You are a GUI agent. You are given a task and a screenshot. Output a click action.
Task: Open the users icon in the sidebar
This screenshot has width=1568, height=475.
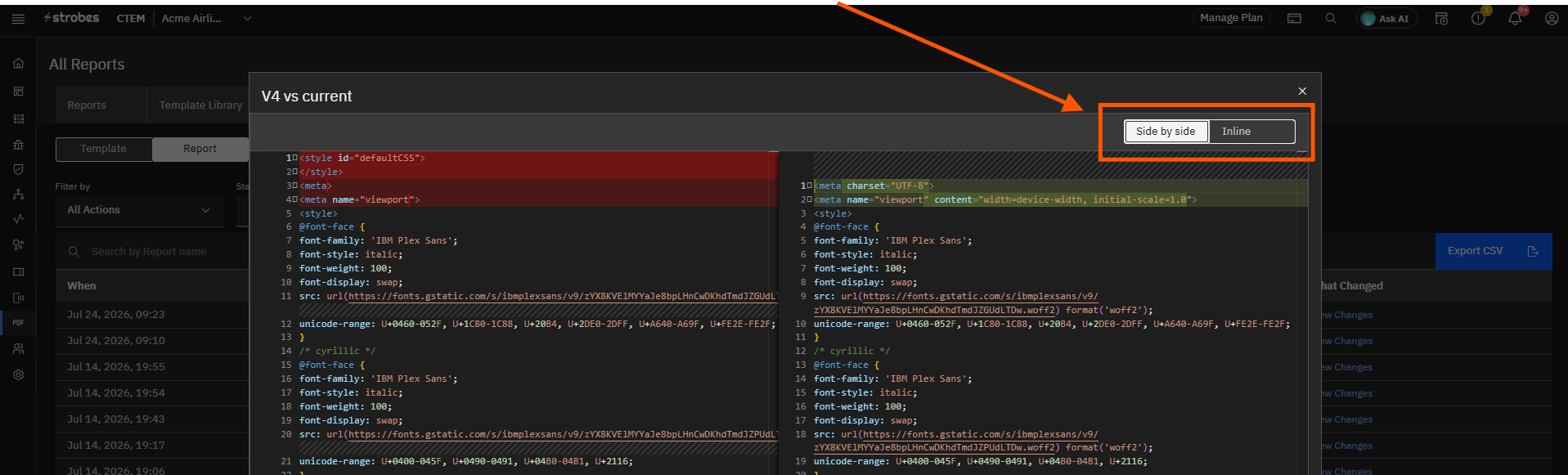pos(18,349)
